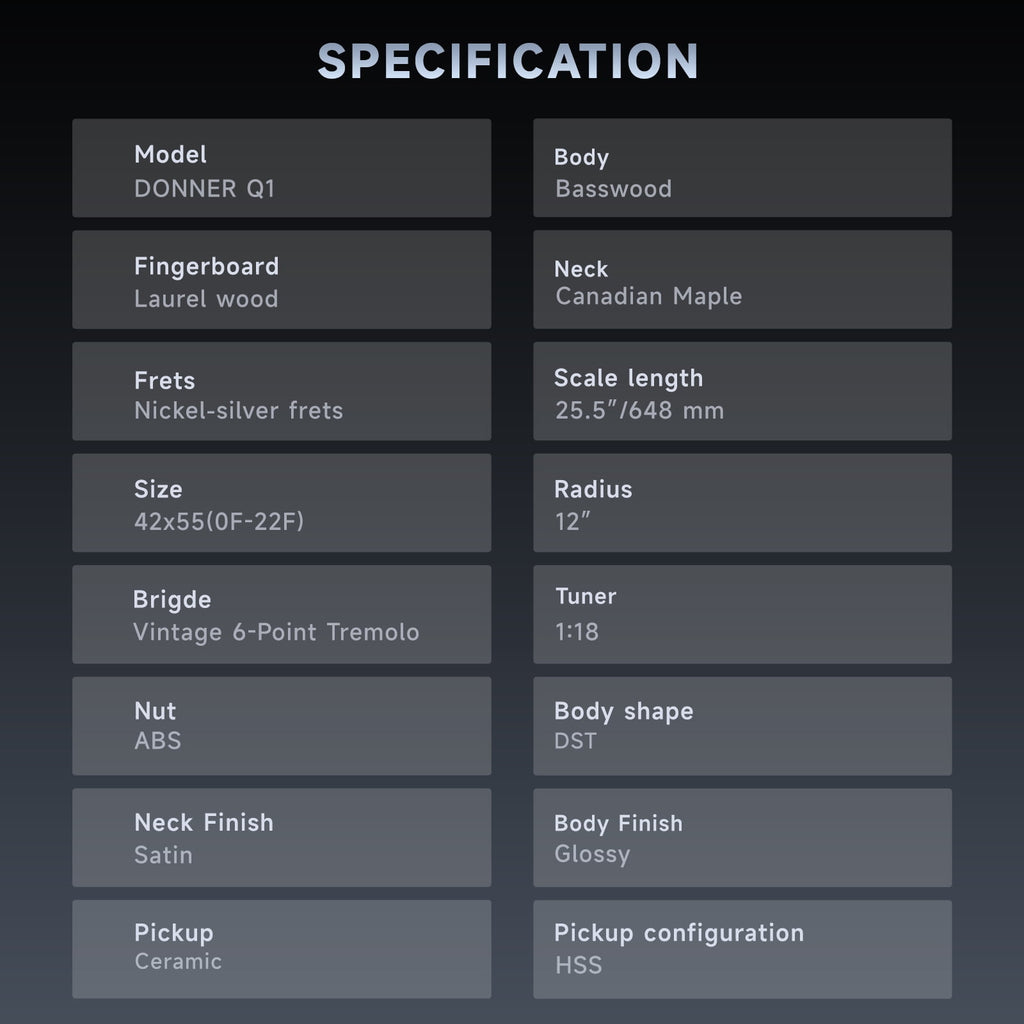Select the Model DONNER Q1 card
The height and width of the screenshot is (1024, 1024).
pos(281,168)
